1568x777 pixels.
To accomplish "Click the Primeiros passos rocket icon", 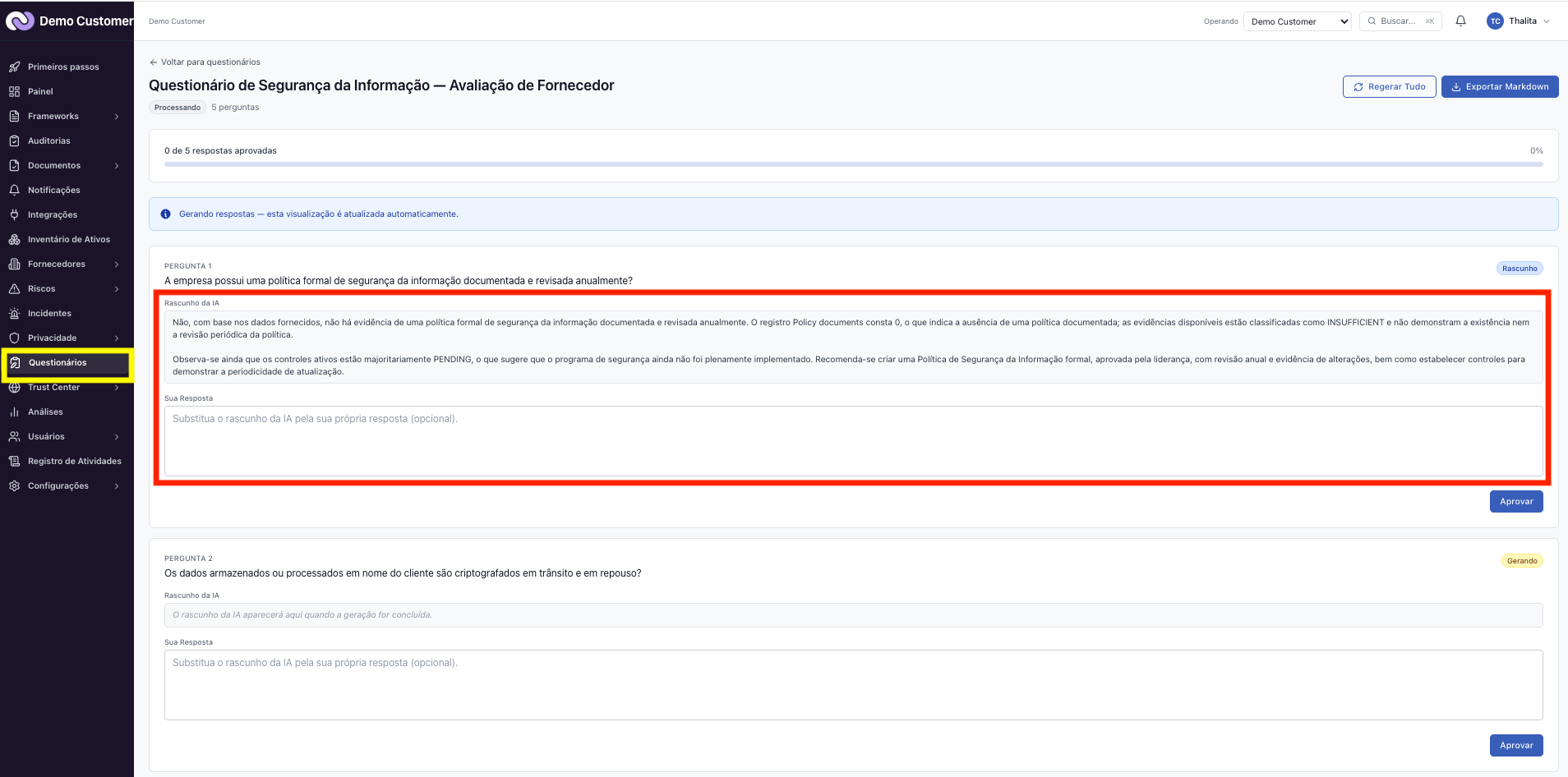I will click(x=14, y=67).
